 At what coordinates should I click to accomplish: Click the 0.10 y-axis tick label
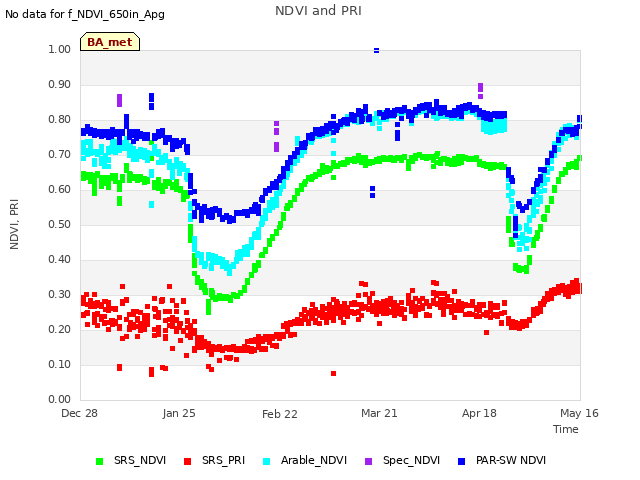59,364
